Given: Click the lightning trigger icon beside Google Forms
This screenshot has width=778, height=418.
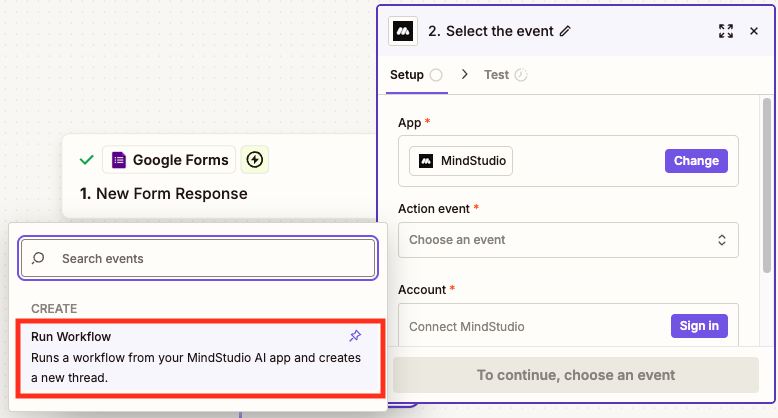Looking at the screenshot, I should (255, 160).
